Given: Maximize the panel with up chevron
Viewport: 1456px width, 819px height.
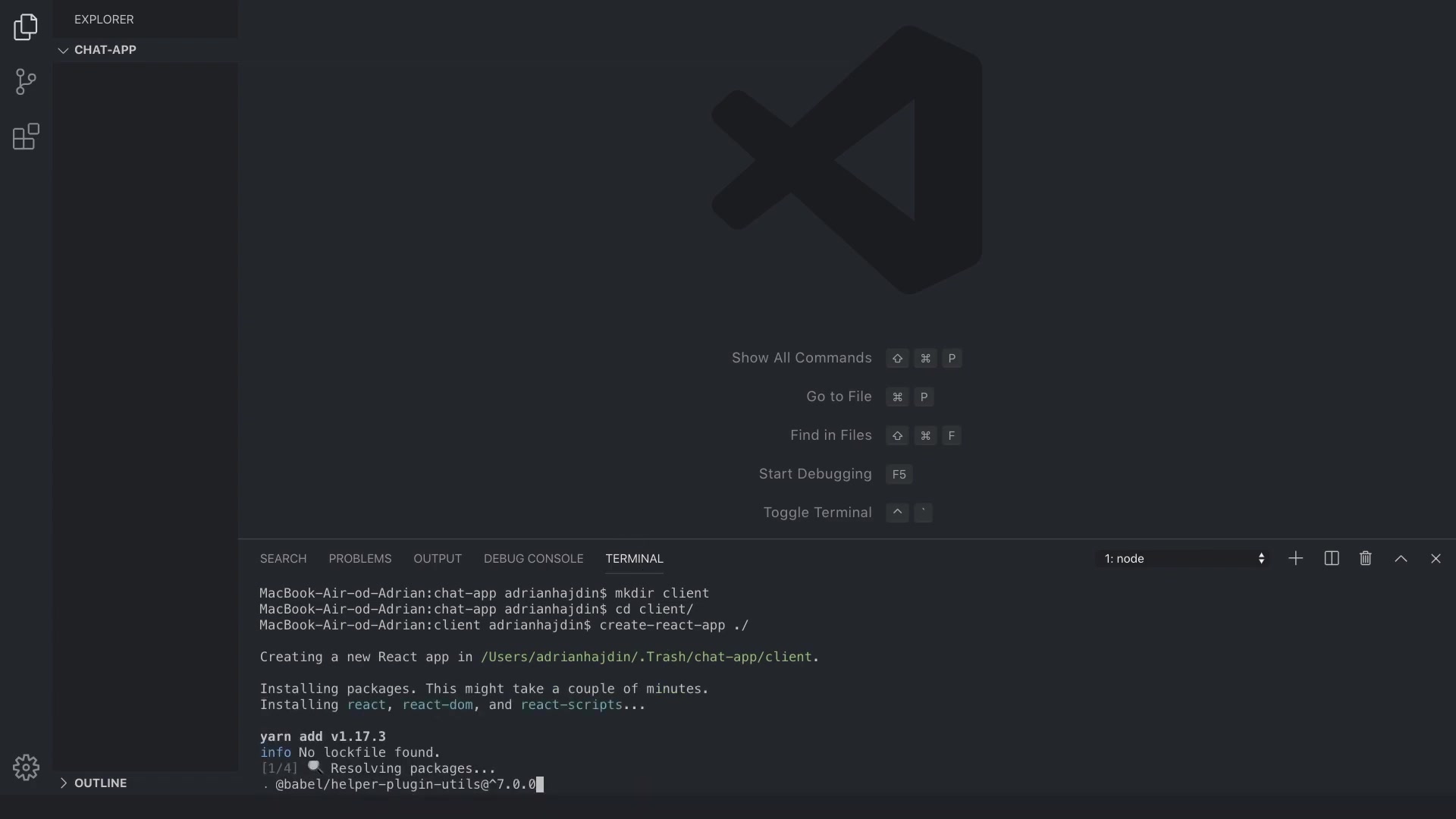Looking at the screenshot, I should pyautogui.click(x=1401, y=559).
